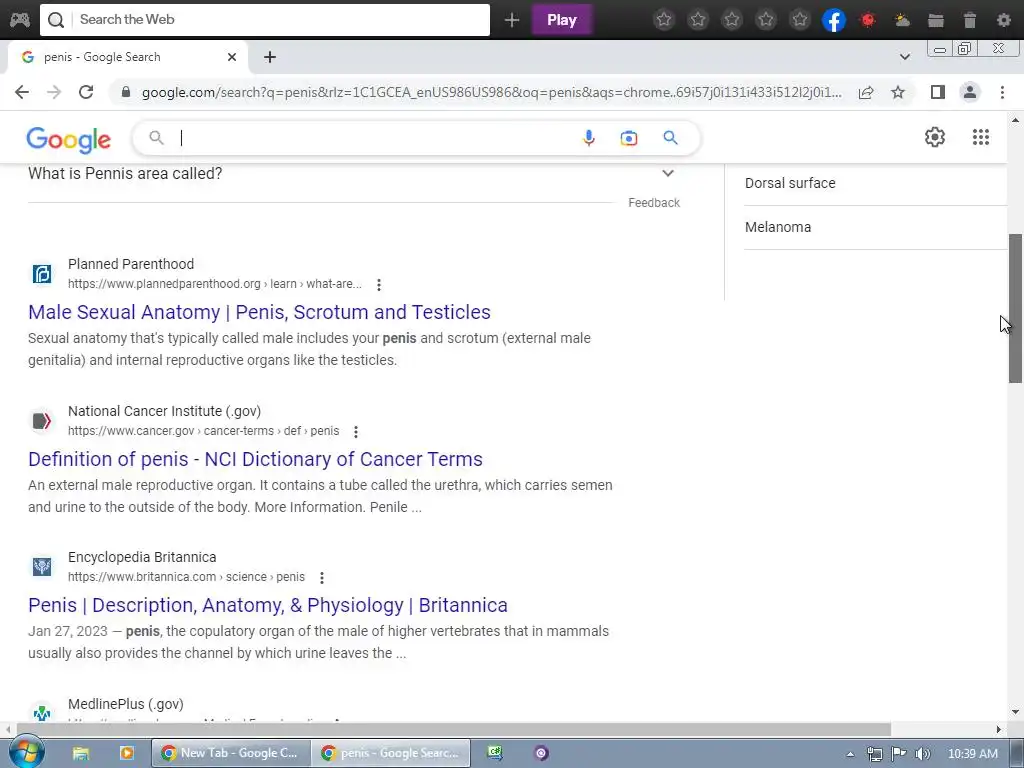The height and width of the screenshot is (768, 1024).
Task: Open the weather icon in top toolbar
Action: (x=902, y=20)
